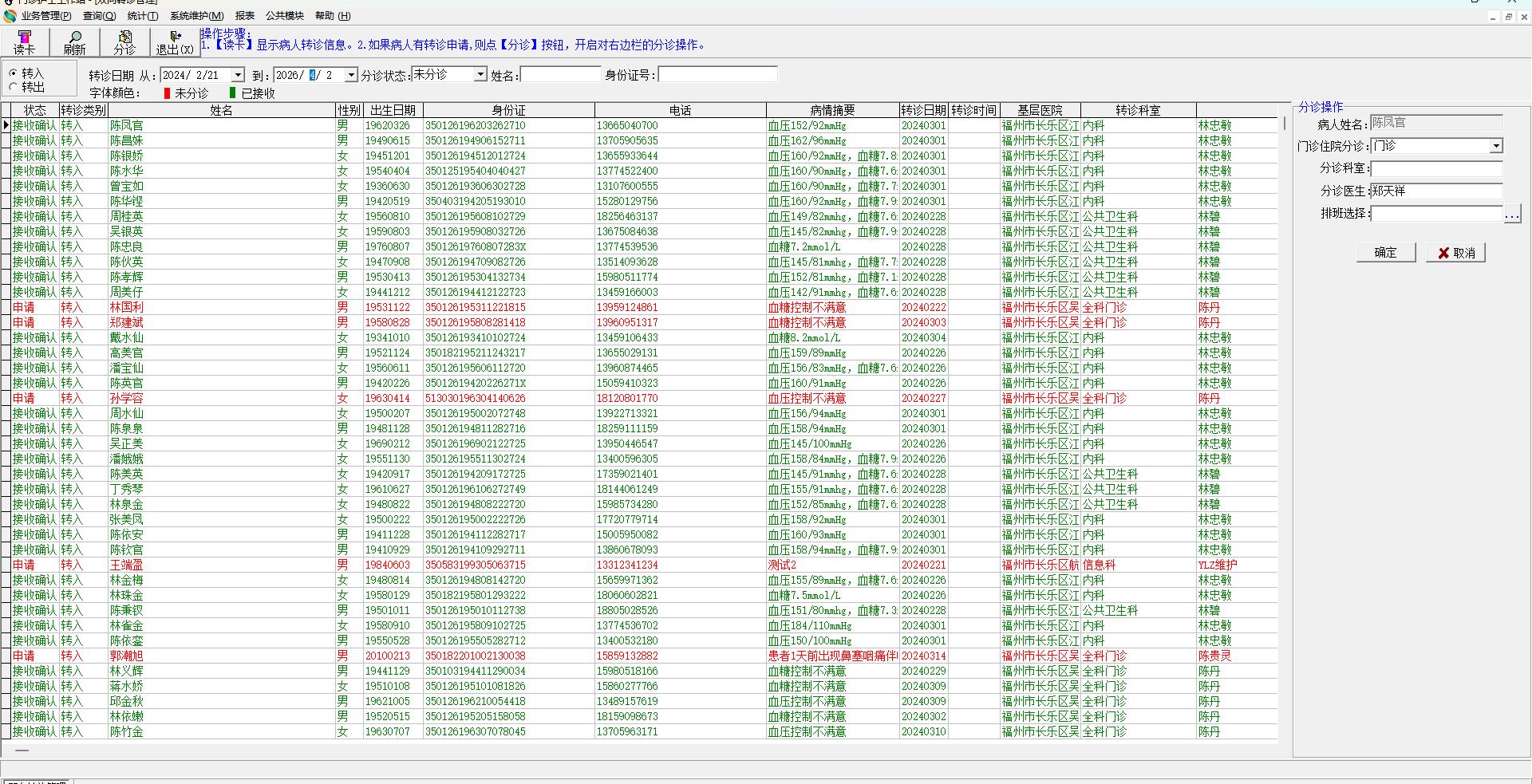Image resolution: width=1532 pixels, height=784 pixels.
Task: Click the 基层医院 column header
Action: [1040, 110]
